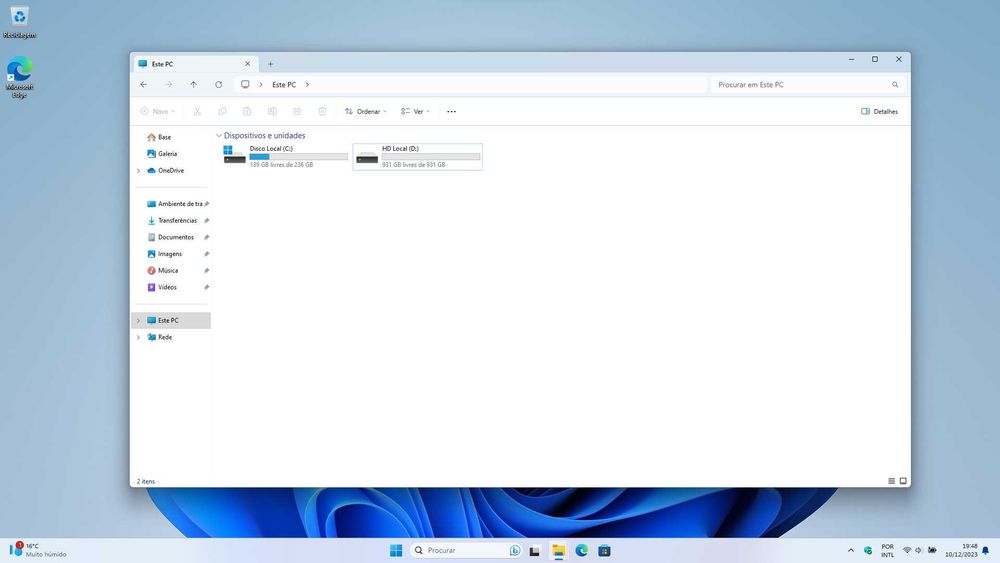Add a new tab with plus
The height and width of the screenshot is (563, 1000).
point(270,64)
